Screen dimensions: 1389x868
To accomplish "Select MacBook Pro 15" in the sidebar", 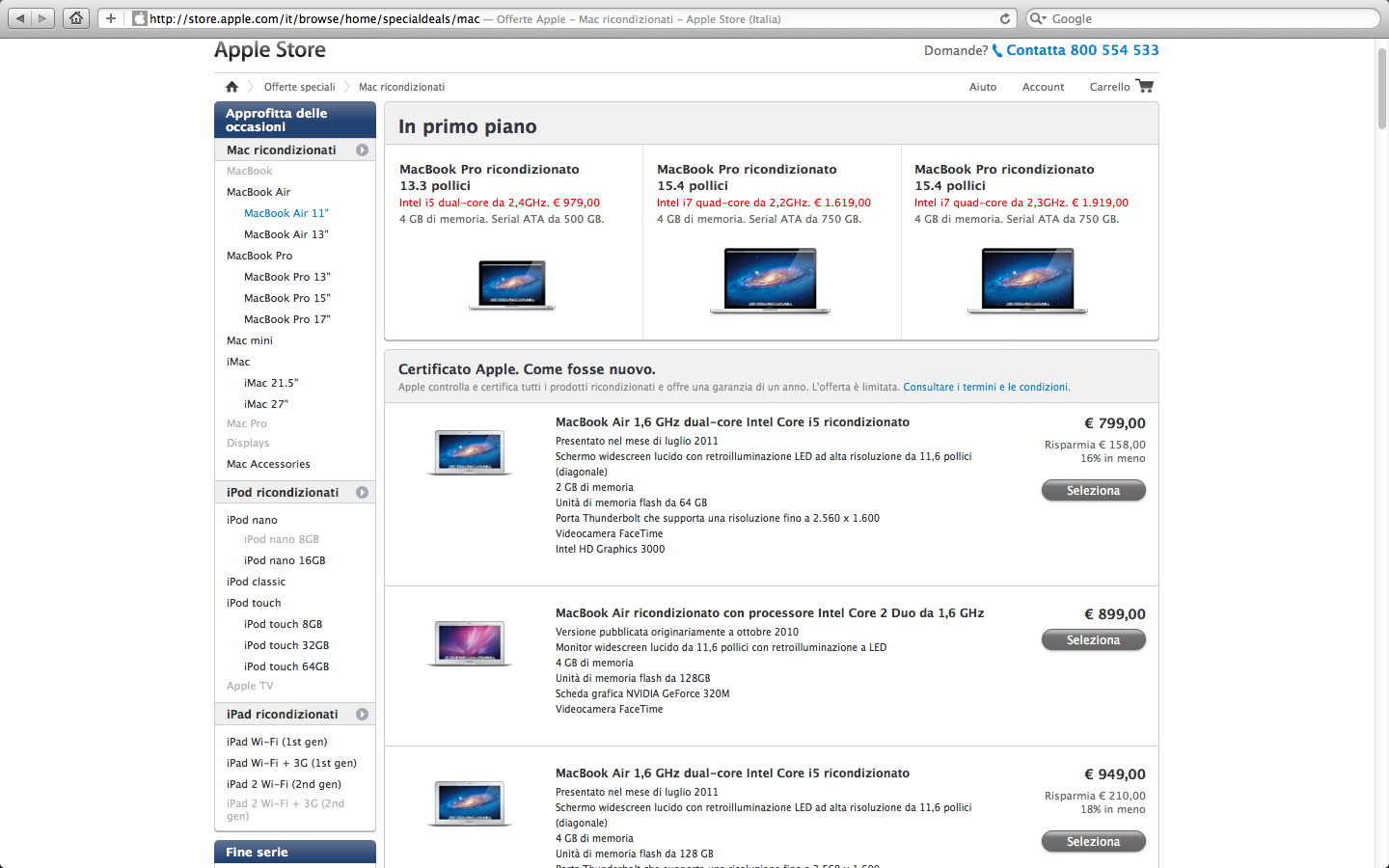I will (287, 298).
